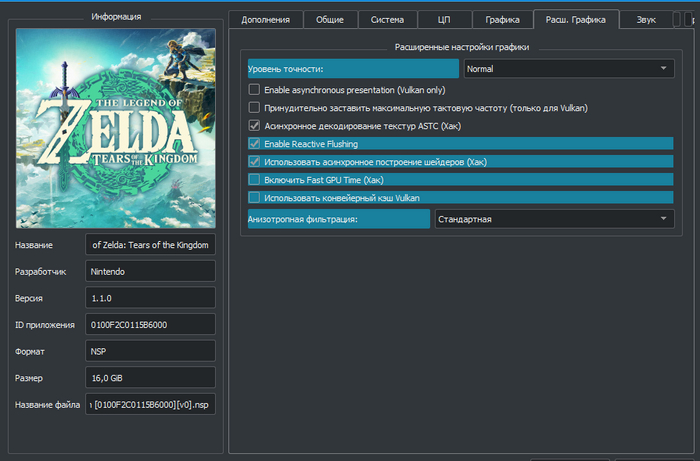Enable the Включить Fast GPU Time option
The height and width of the screenshot is (461, 700).
254,180
